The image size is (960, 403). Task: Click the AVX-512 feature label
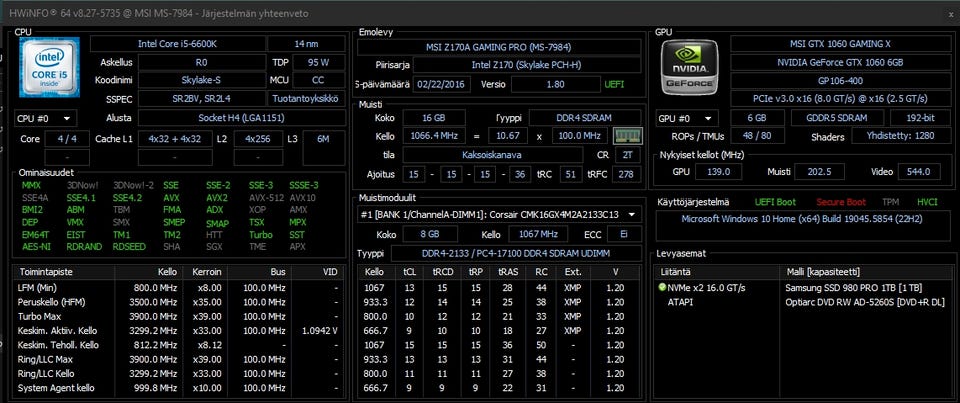(264, 197)
